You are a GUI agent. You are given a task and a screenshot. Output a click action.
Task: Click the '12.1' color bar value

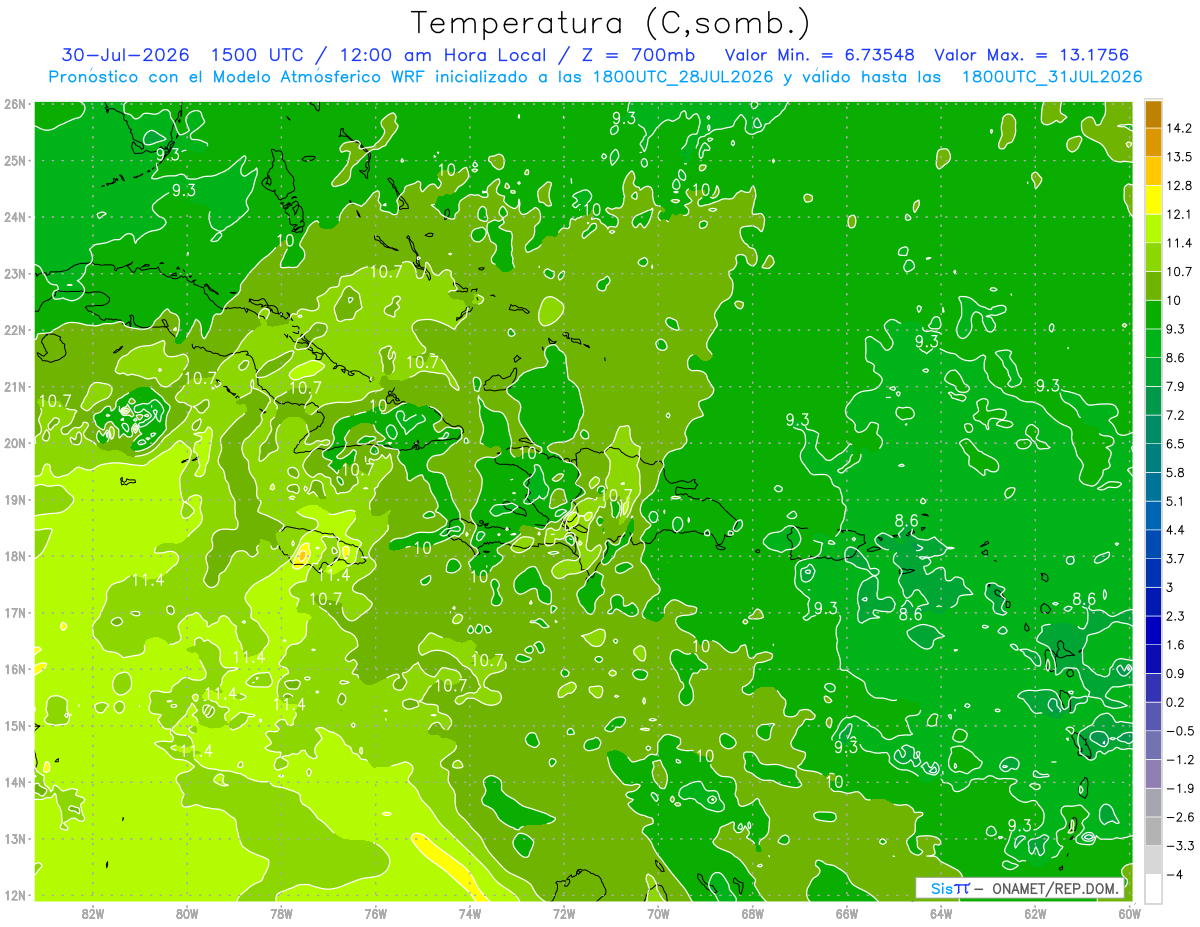tap(1180, 214)
